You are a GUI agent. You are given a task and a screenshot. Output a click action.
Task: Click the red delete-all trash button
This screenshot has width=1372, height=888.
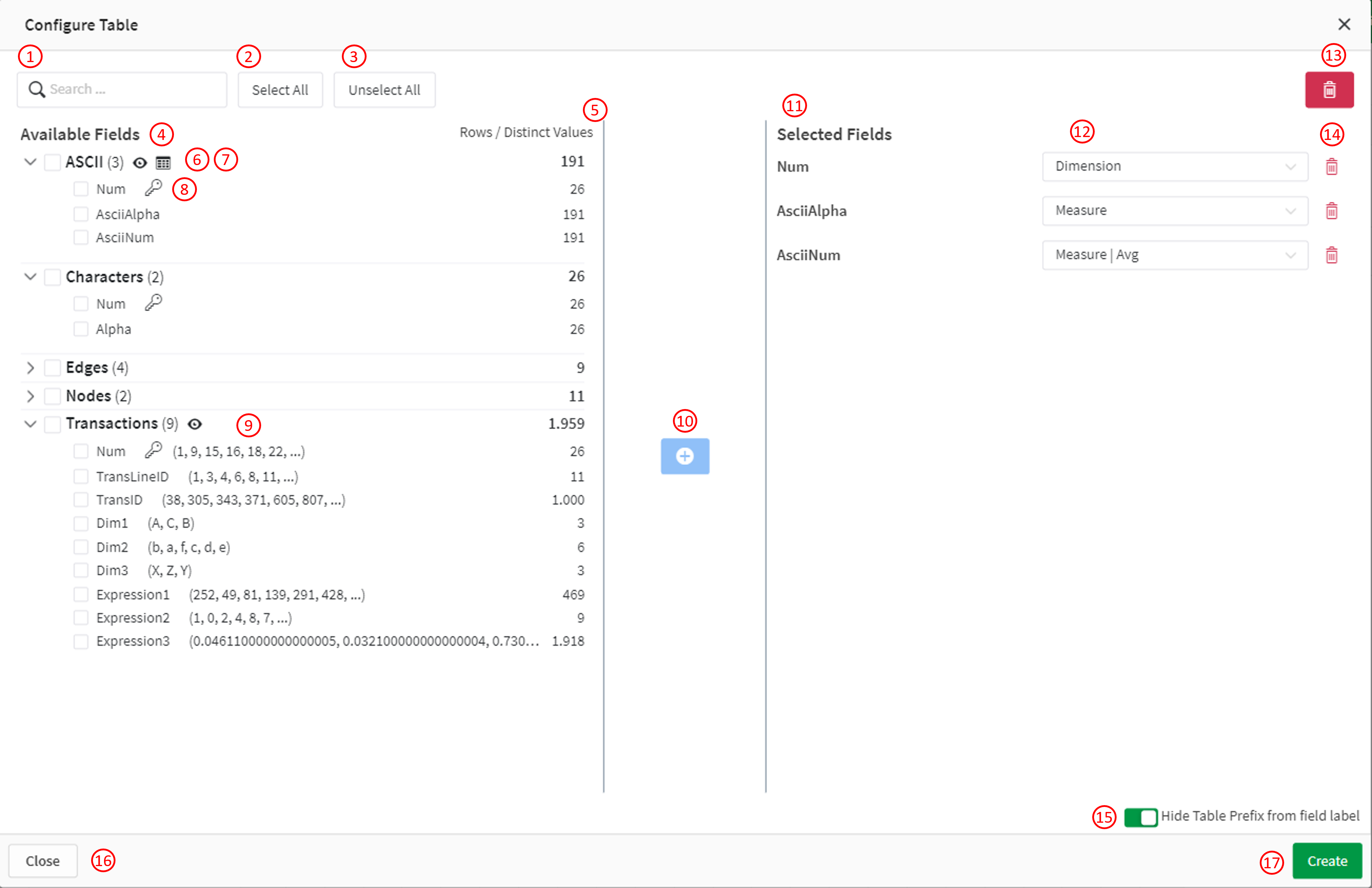pos(1329,90)
